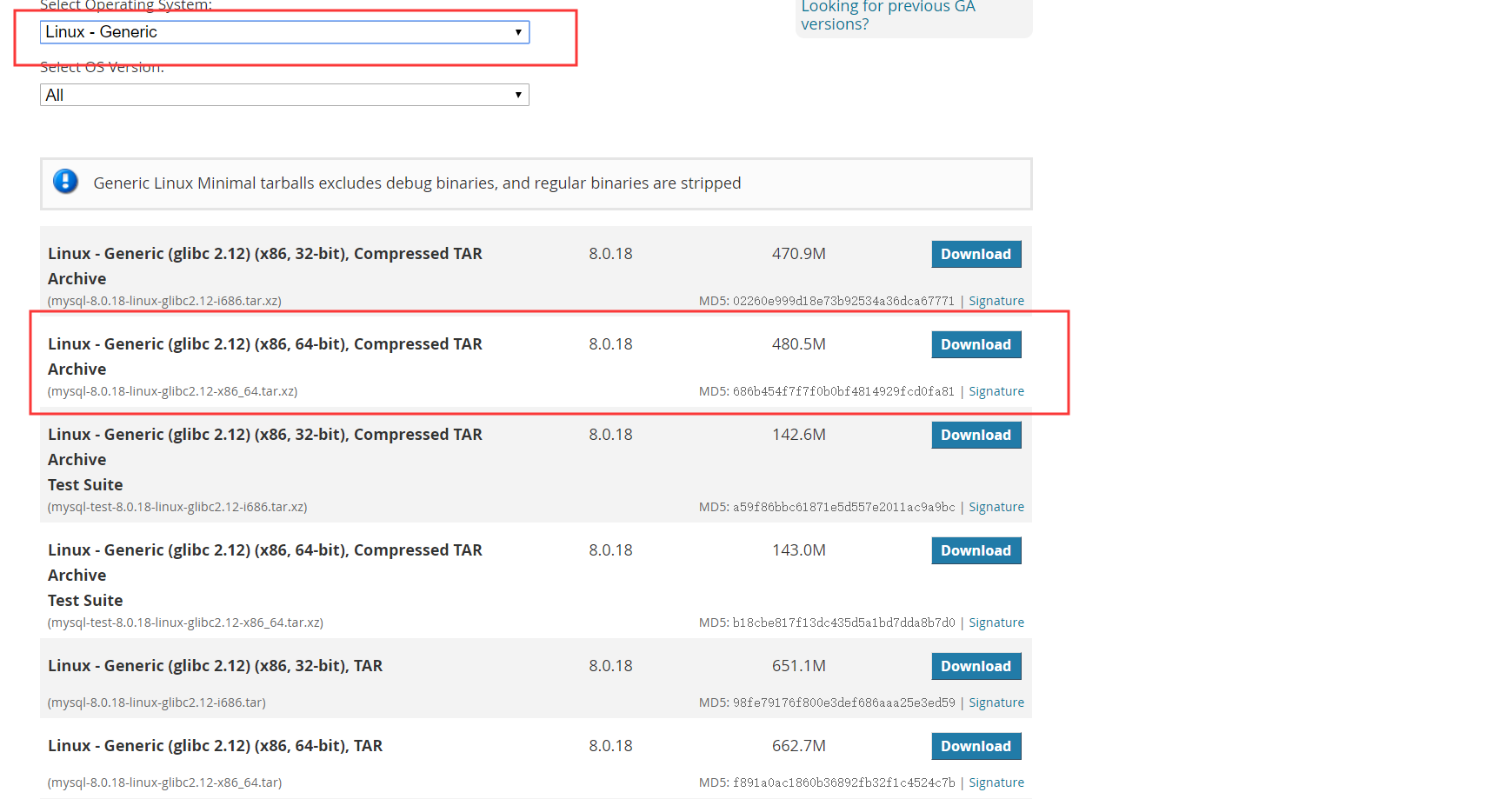Click title 'Linux - Generic (glibc 2.12) (x86, 32-bit), TAR'
Viewport: 1512px width, 799px height.
click(x=216, y=666)
